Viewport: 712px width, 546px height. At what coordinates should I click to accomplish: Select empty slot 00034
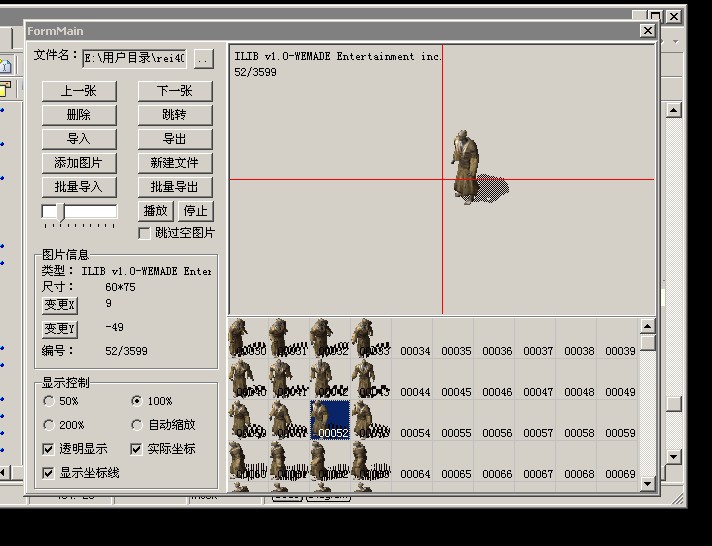coord(412,338)
